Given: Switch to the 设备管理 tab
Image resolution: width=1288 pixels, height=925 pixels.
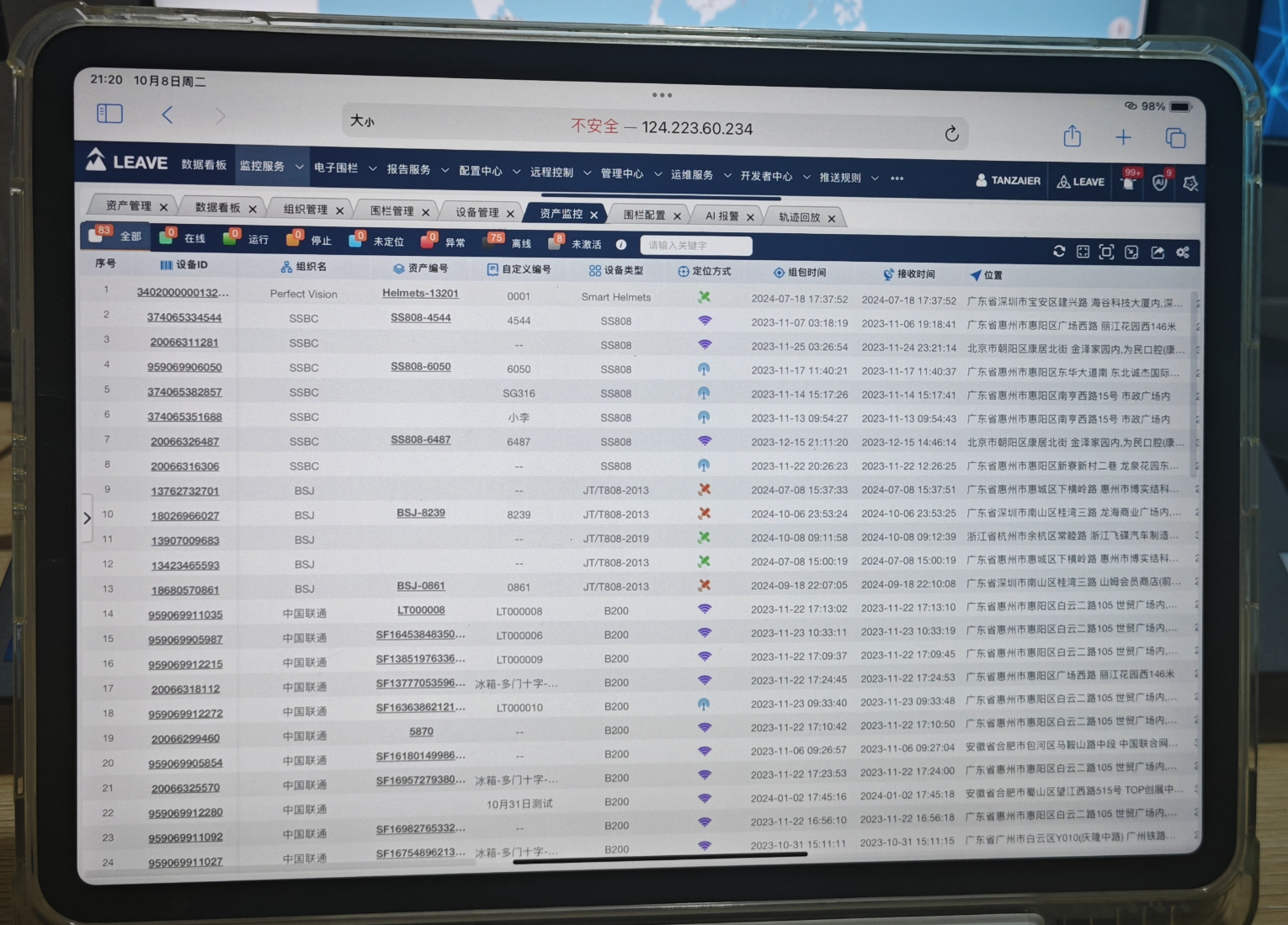Looking at the screenshot, I should (x=476, y=212).
